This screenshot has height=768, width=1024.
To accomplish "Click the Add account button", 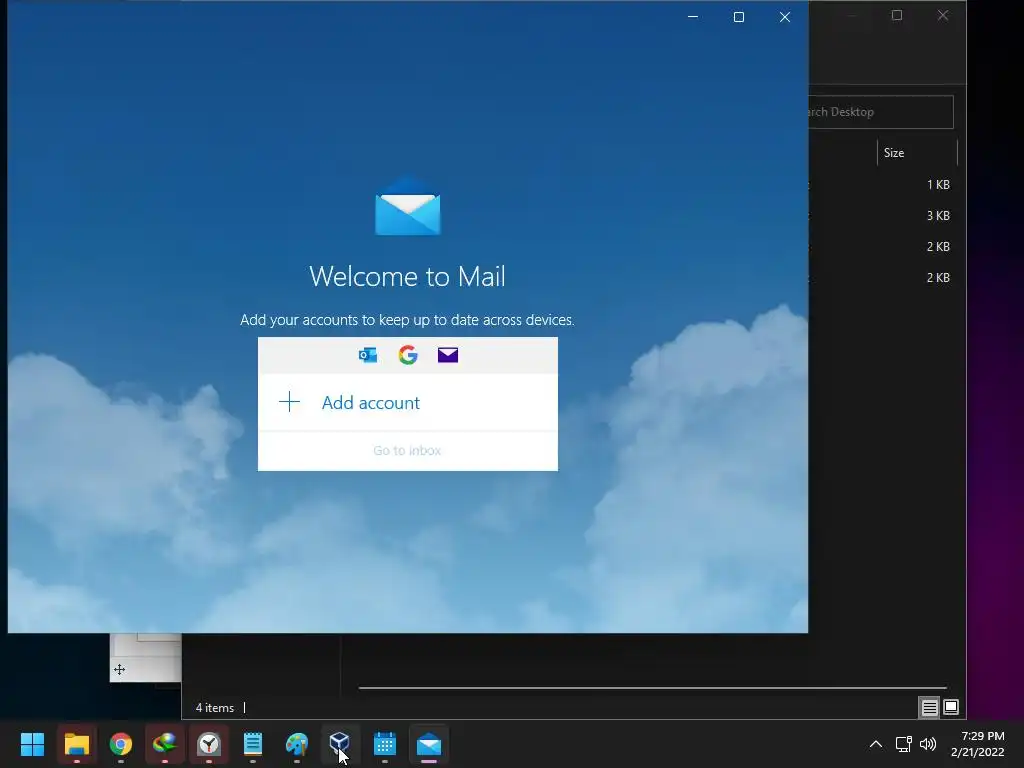I will [408, 402].
